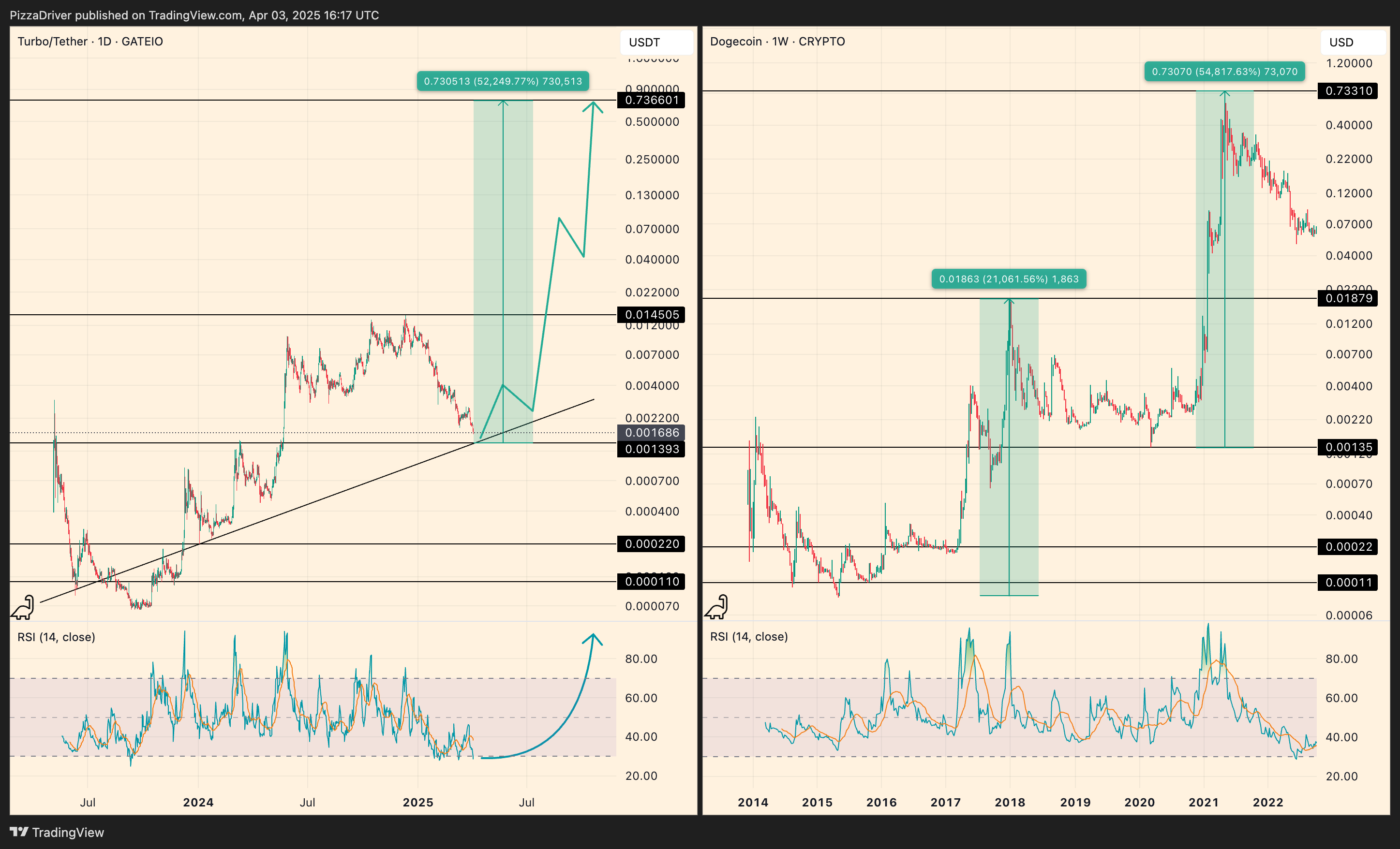
Task: Click the 2021 label on the Dogecoin time axis
Action: point(1204,803)
